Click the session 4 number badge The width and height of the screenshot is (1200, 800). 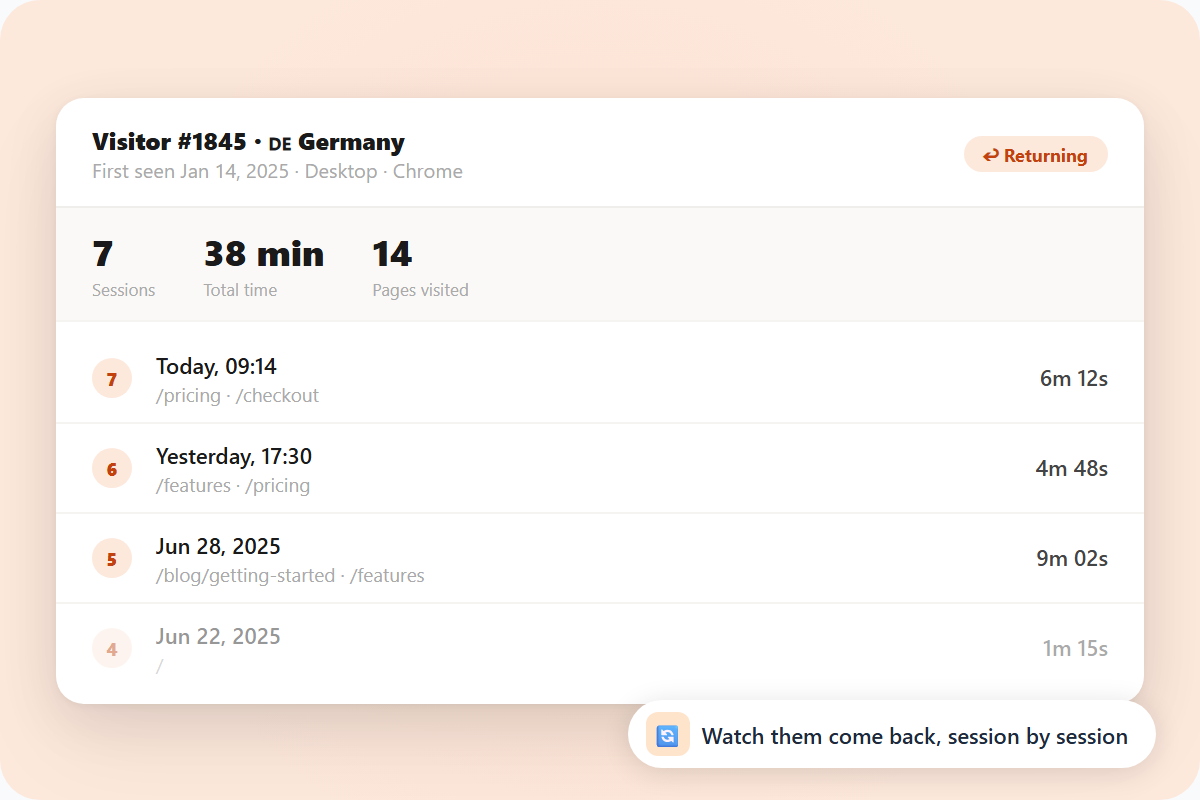(112, 649)
